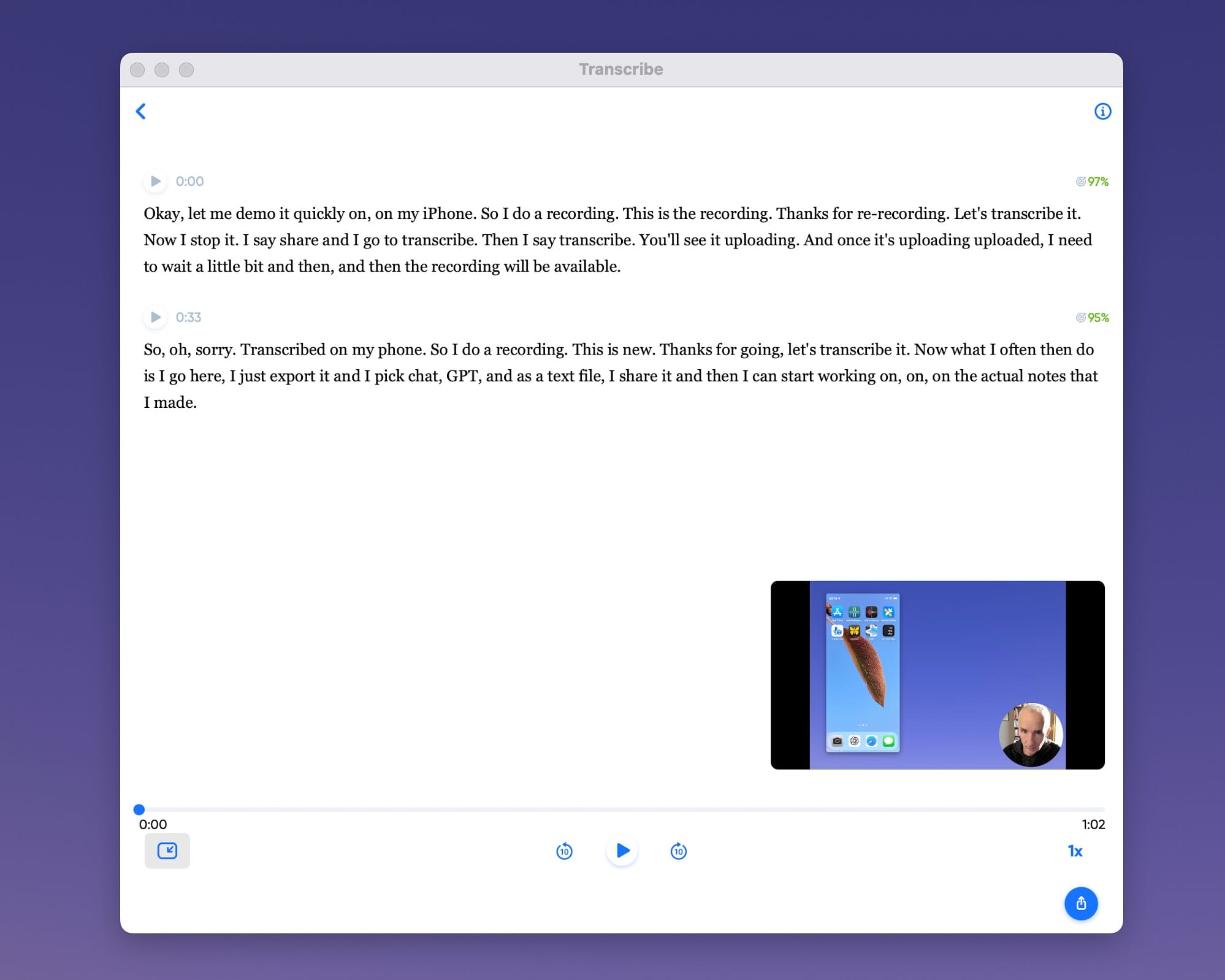Viewport: 1225px width, 980px height.
Task: Go back using the blue chevron
Action: (x=141, y=111)
